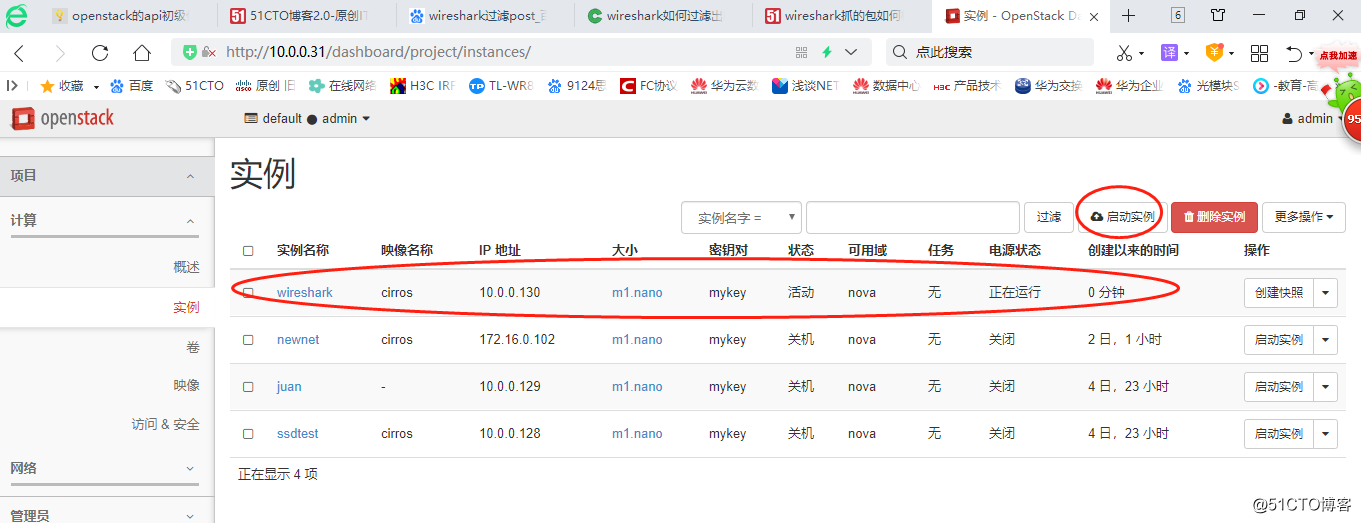Check the juan instance checkbox

click(x=248, y=387)
